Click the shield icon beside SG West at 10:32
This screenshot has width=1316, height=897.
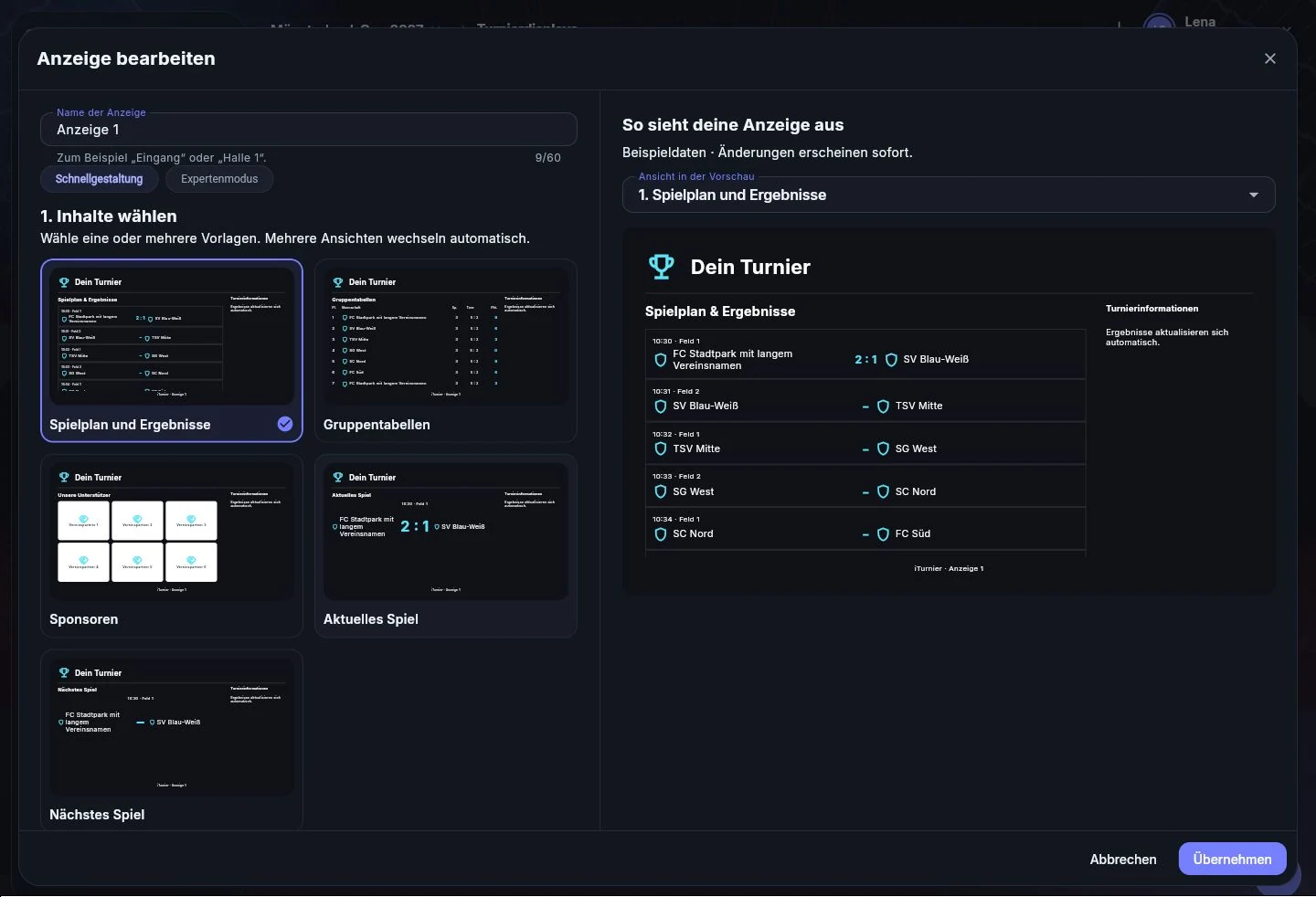883,449
